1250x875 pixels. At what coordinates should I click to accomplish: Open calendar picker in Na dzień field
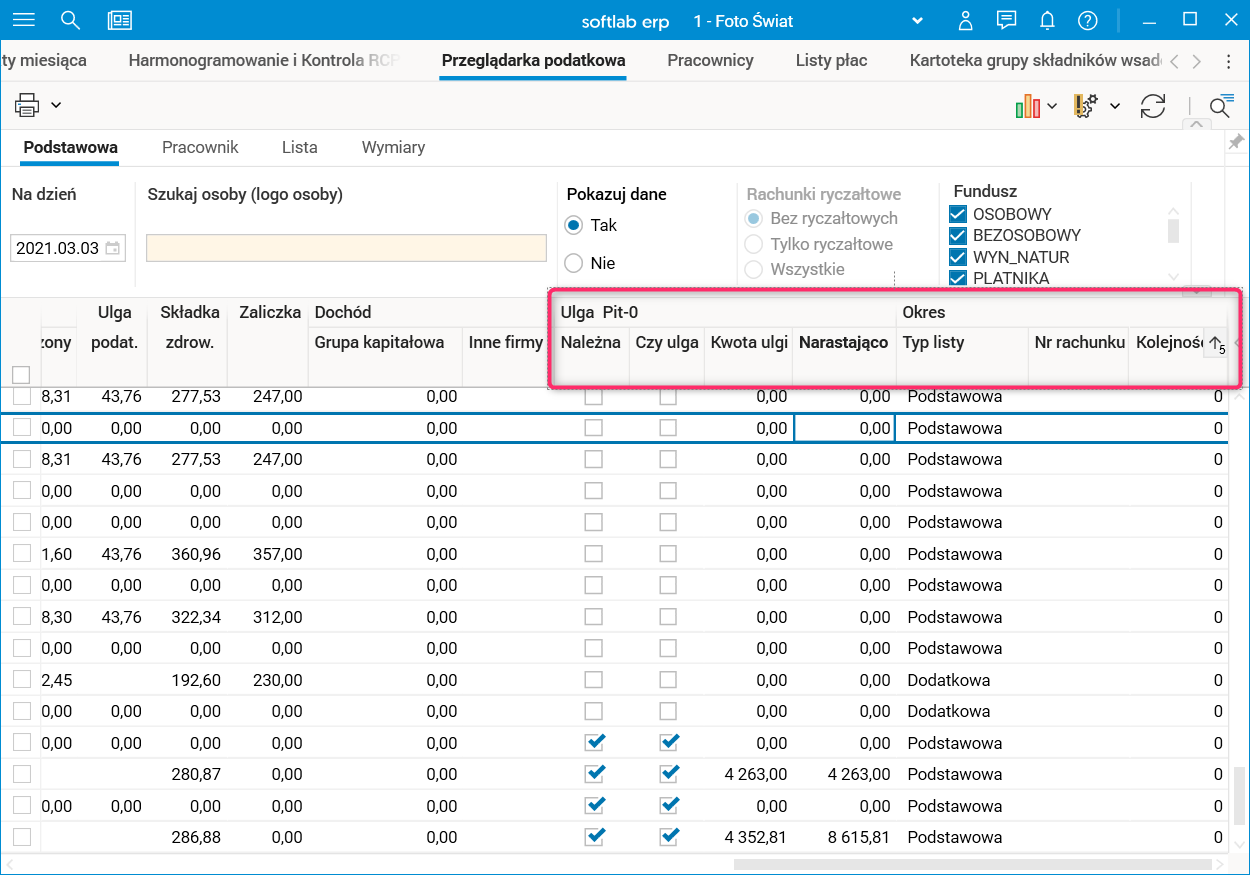[x=113, y=248]
